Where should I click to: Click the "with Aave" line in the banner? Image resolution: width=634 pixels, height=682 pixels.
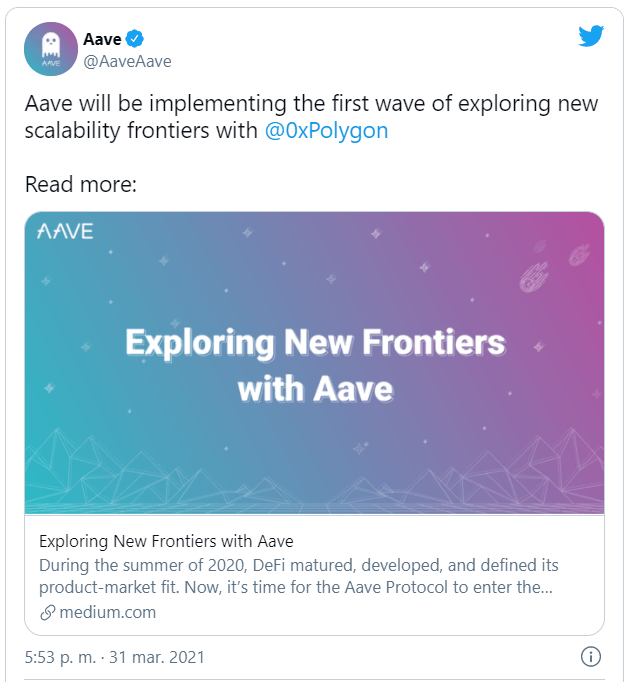tap(315, 388)
